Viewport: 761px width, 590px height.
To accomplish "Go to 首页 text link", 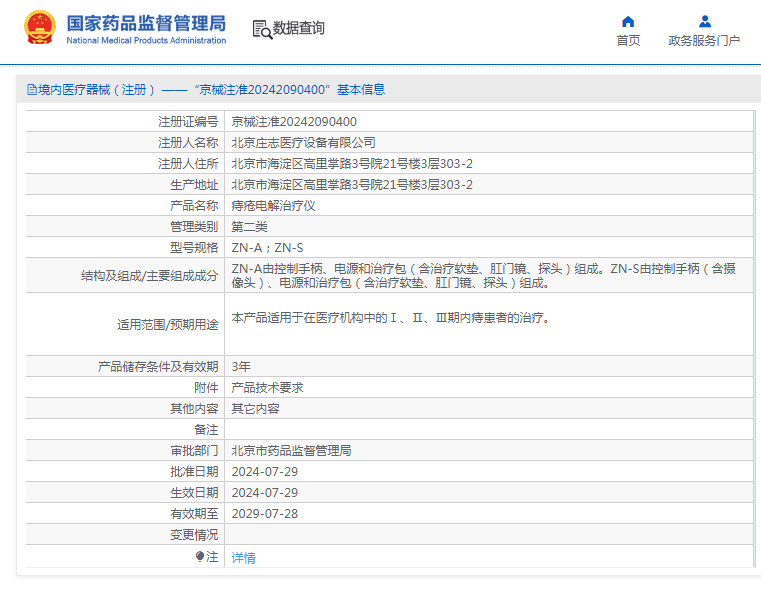I will tap(628, 41).
